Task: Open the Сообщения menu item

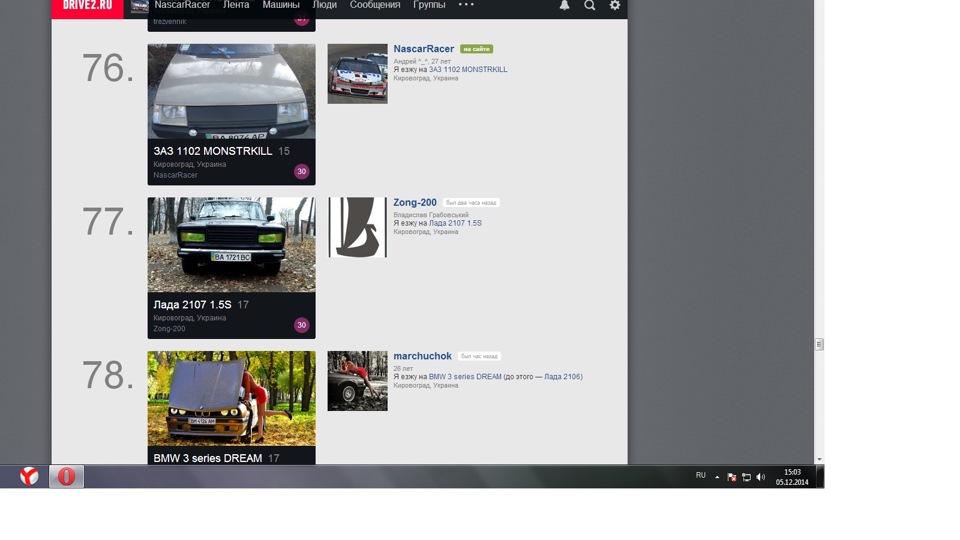Action: point(375,5)
